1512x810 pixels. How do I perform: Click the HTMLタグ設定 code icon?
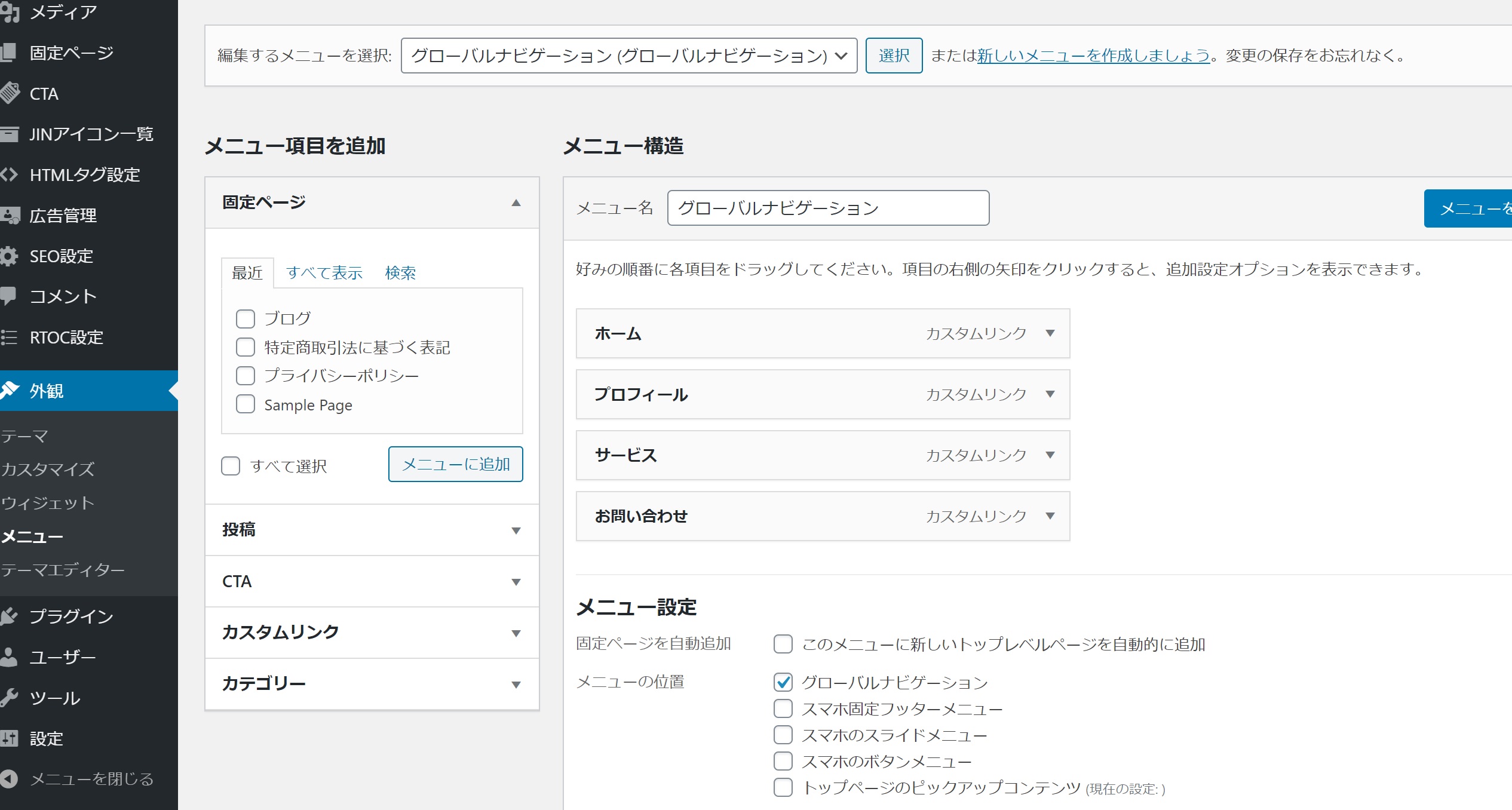point(9,174)
